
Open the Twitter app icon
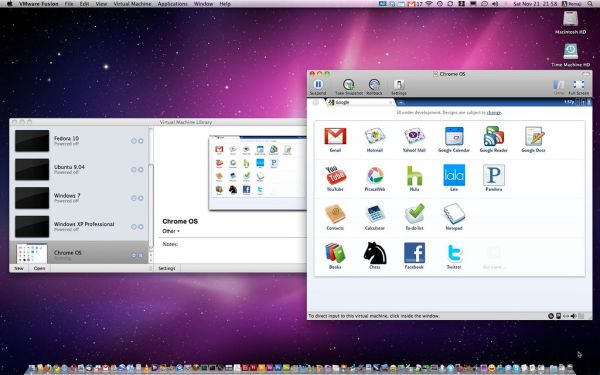coord(454,256)
